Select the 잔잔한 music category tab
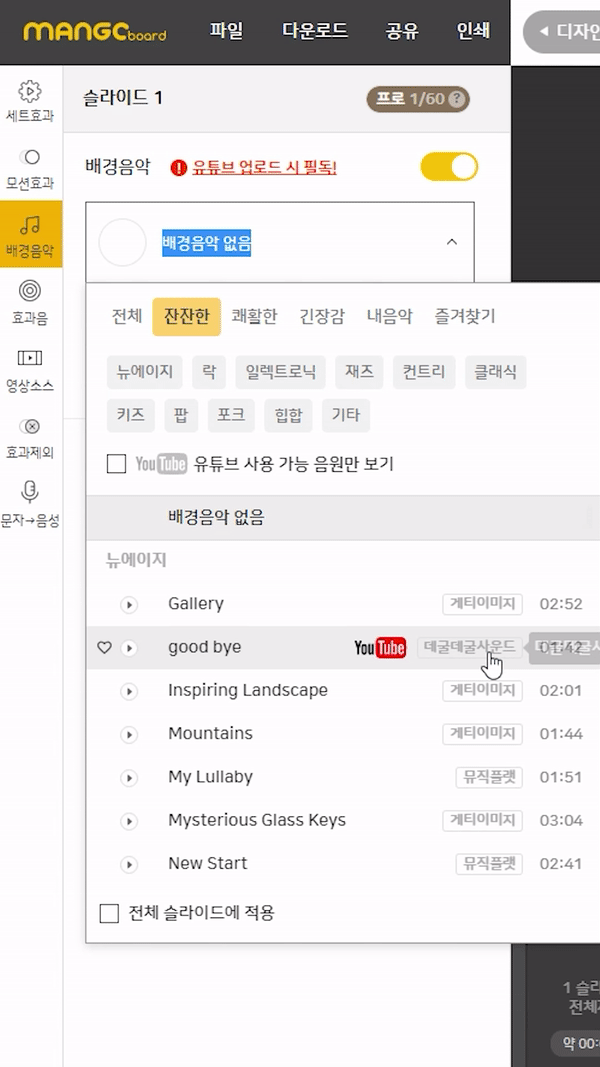Image resolution: width=600 pixels, height=1067 pixels. point(186,316)
